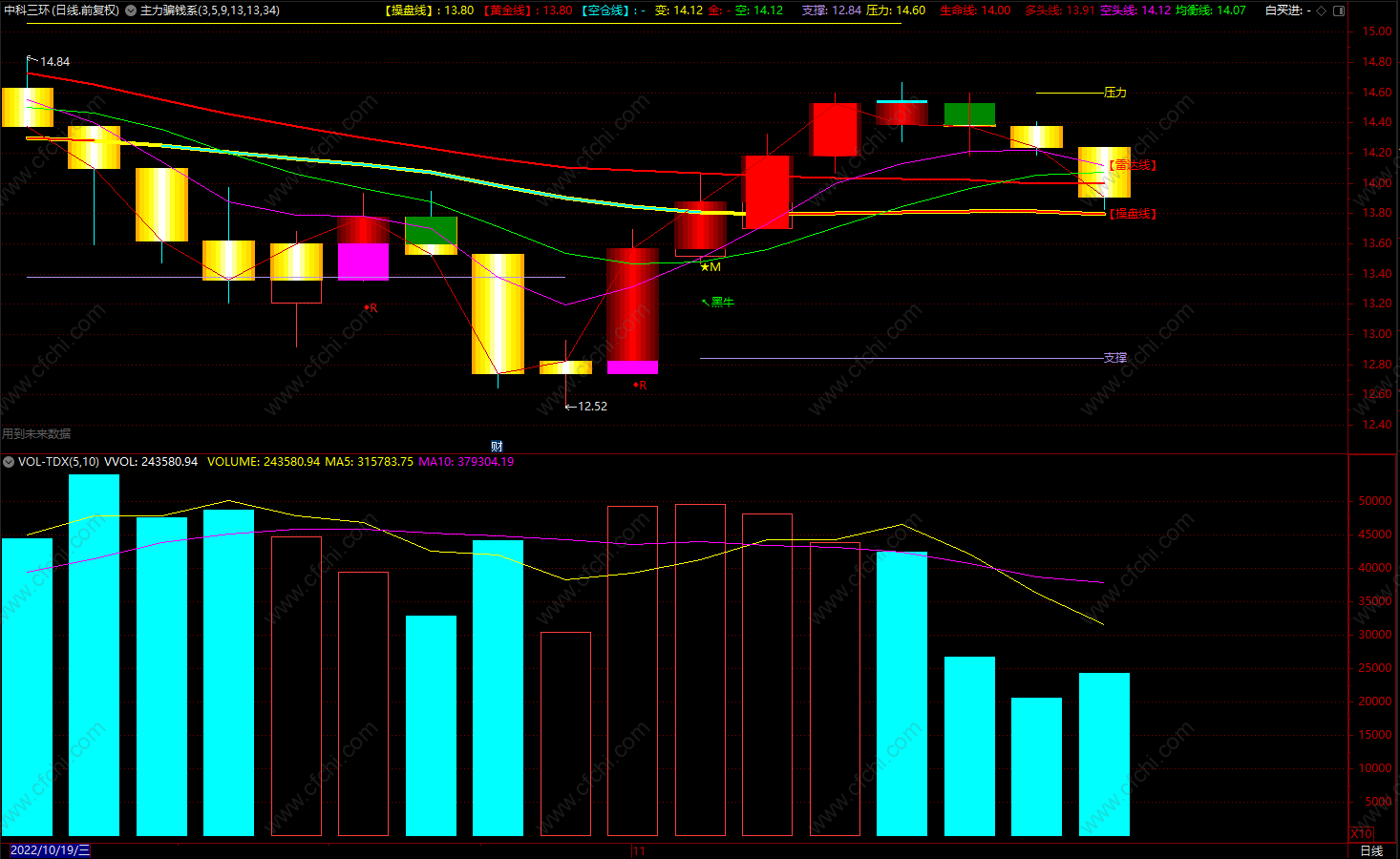Click the 11 month marker on time axis
Image resolution: width=1400 pixels, height=859 pixels.
point(639,851)
